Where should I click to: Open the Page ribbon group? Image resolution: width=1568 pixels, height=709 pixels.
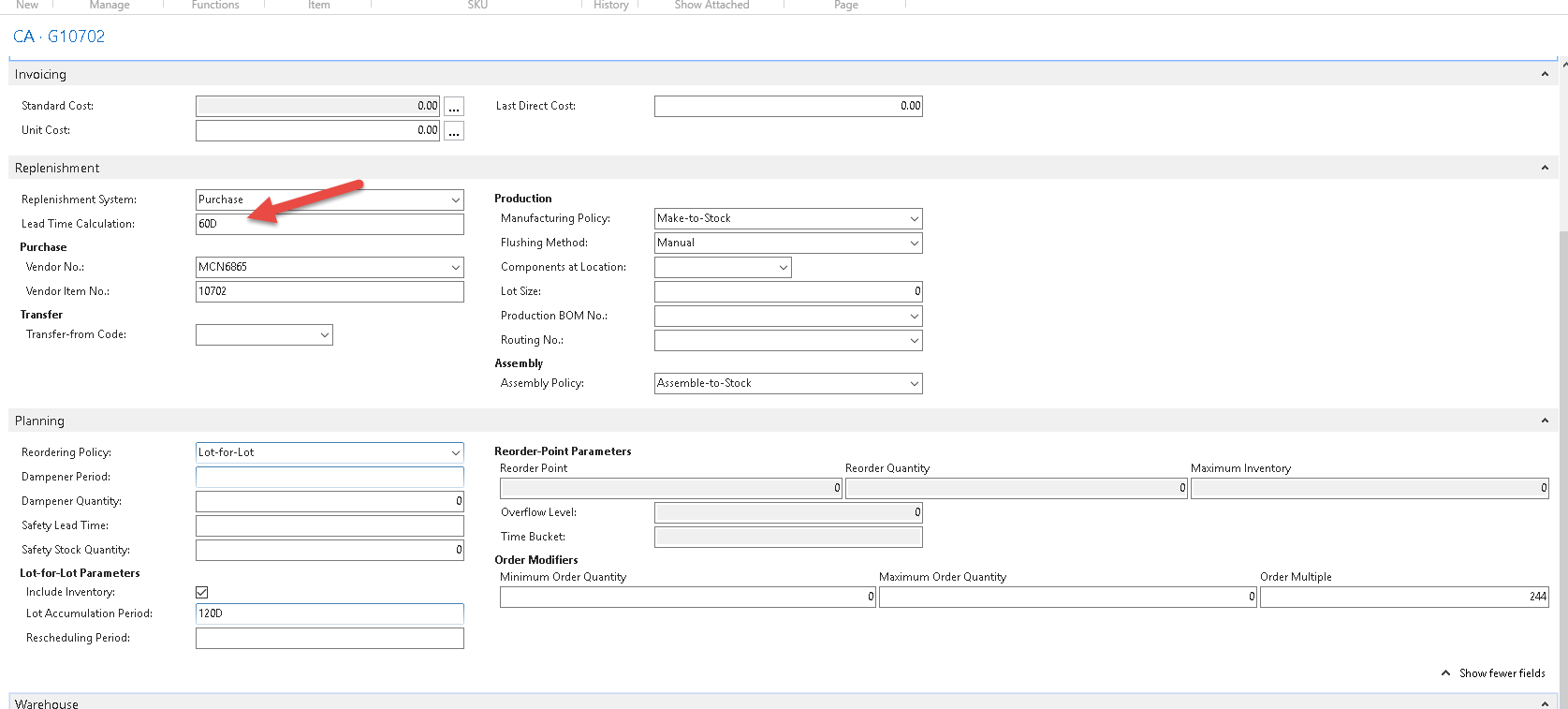click(x=846, y=5)
